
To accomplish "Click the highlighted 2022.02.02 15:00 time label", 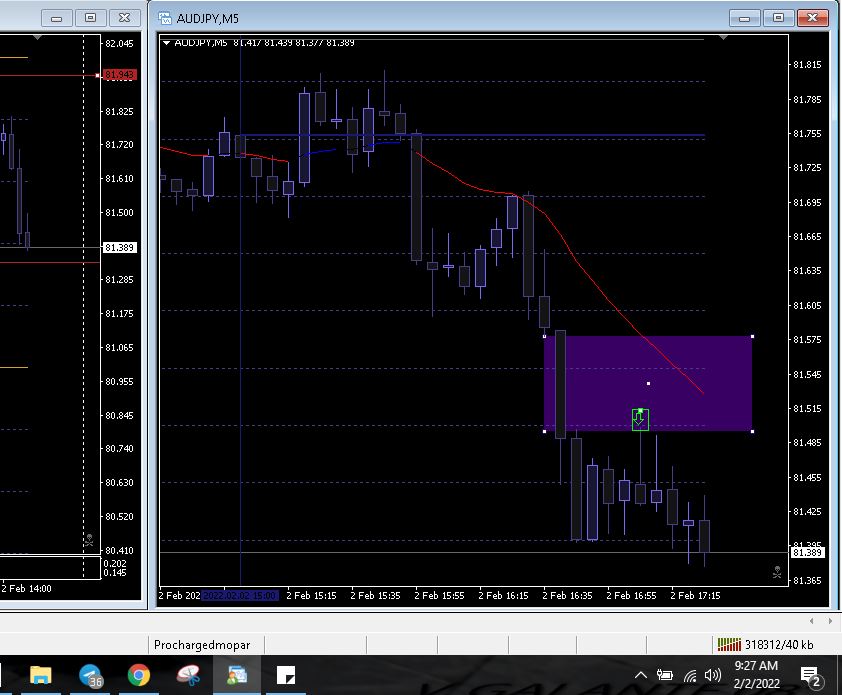I will pyautogui.click(x=239, y=595).
